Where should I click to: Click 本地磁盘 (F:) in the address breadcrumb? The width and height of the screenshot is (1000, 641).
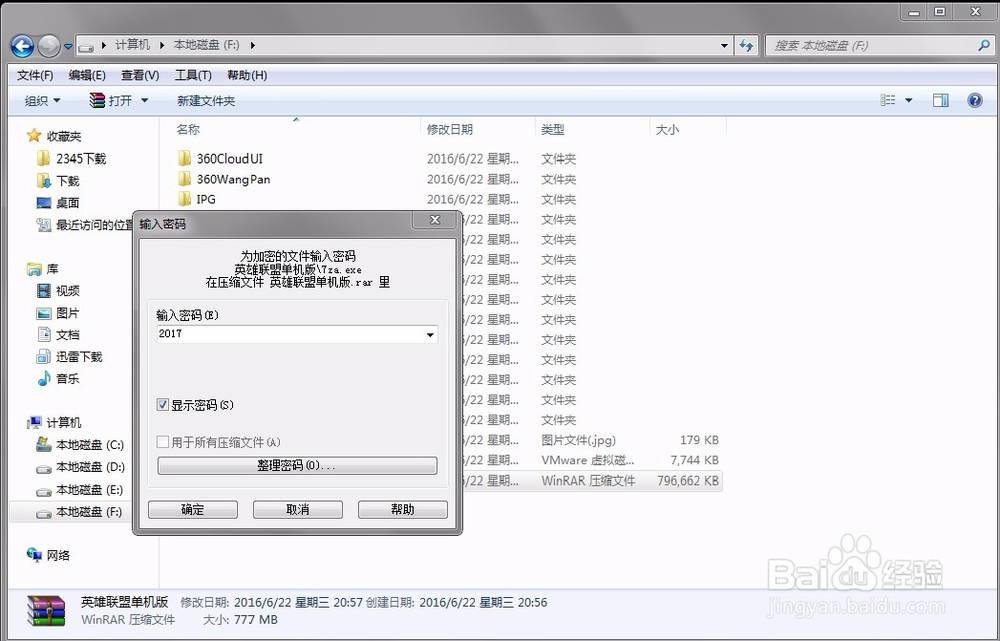pyautogui.click(x=207, y=45)
